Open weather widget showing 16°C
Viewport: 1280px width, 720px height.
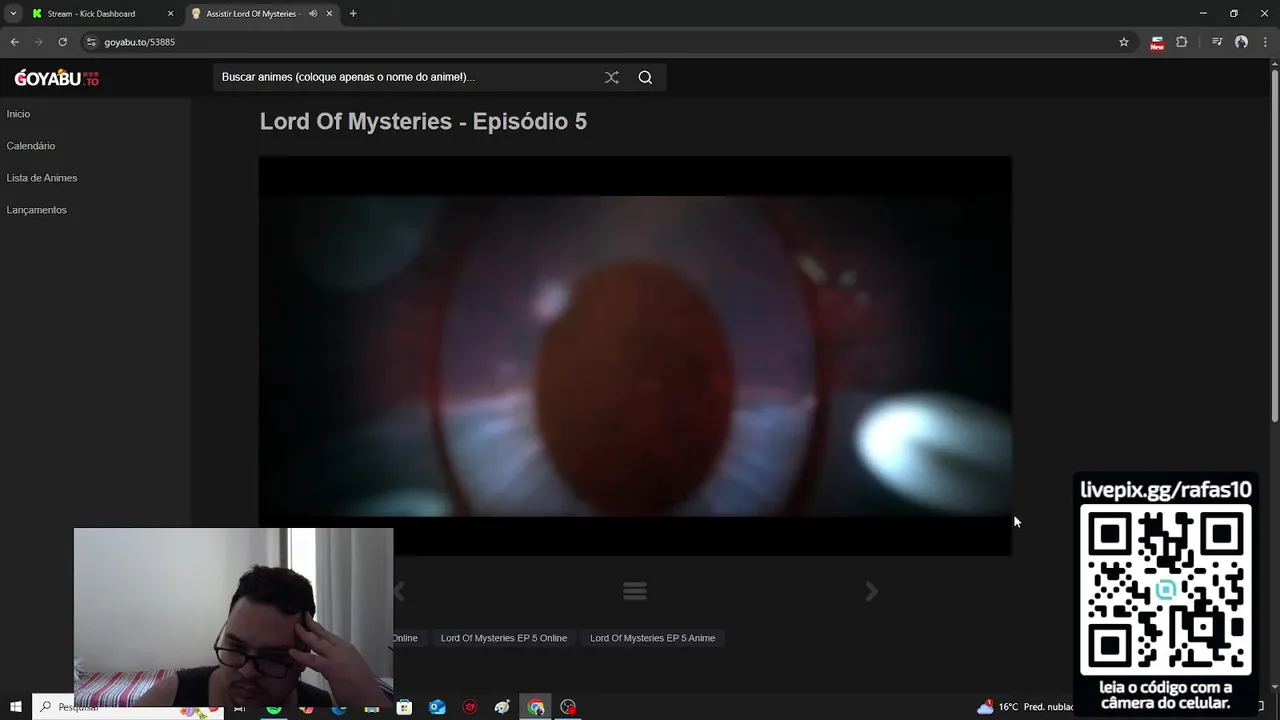coord(1025,707)
